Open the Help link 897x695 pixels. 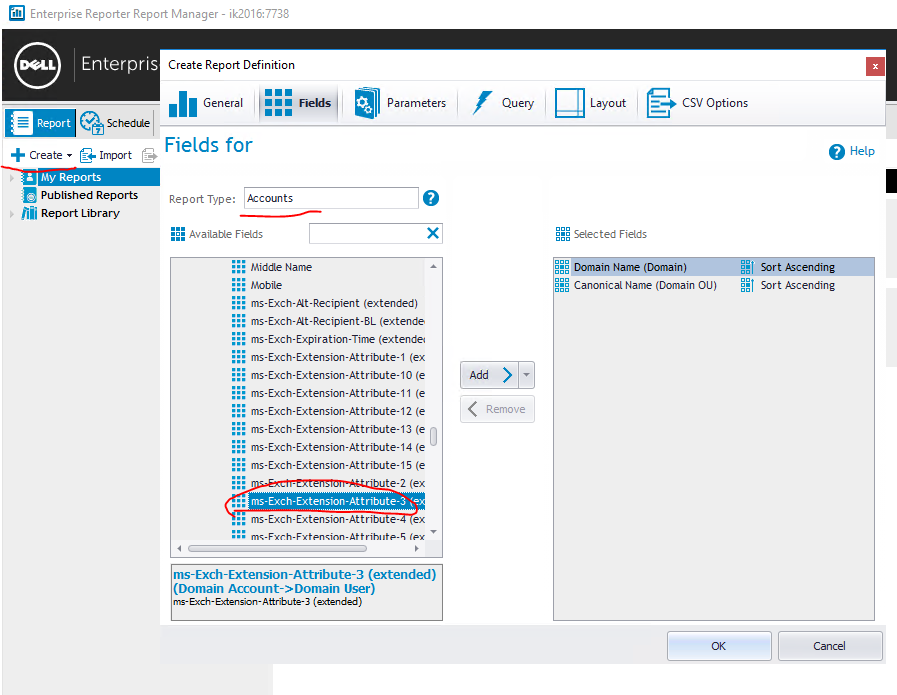coord(862,151)
